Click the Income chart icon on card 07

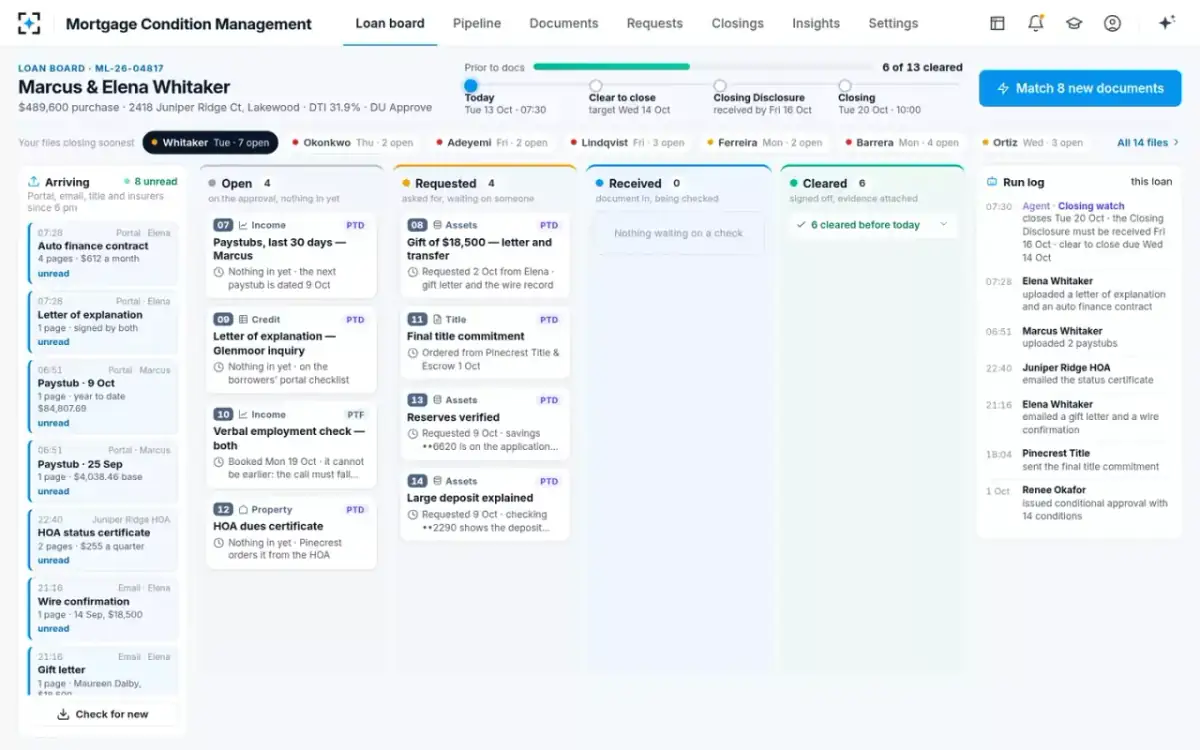[243, 225]
